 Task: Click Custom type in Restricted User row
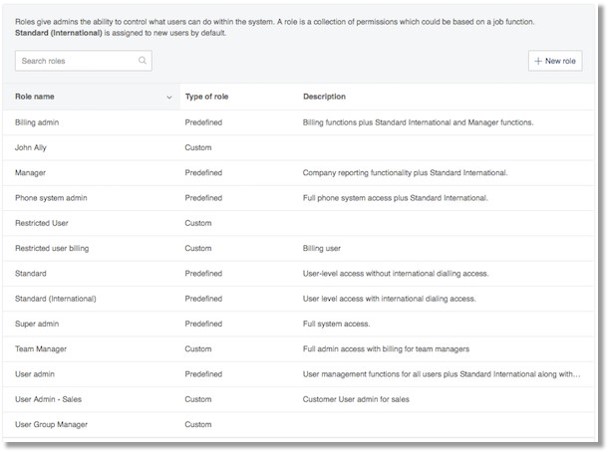click(198, 223)
